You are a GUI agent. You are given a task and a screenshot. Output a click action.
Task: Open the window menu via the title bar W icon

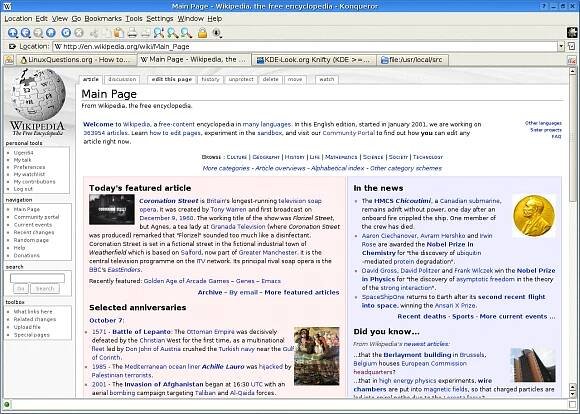7,6
